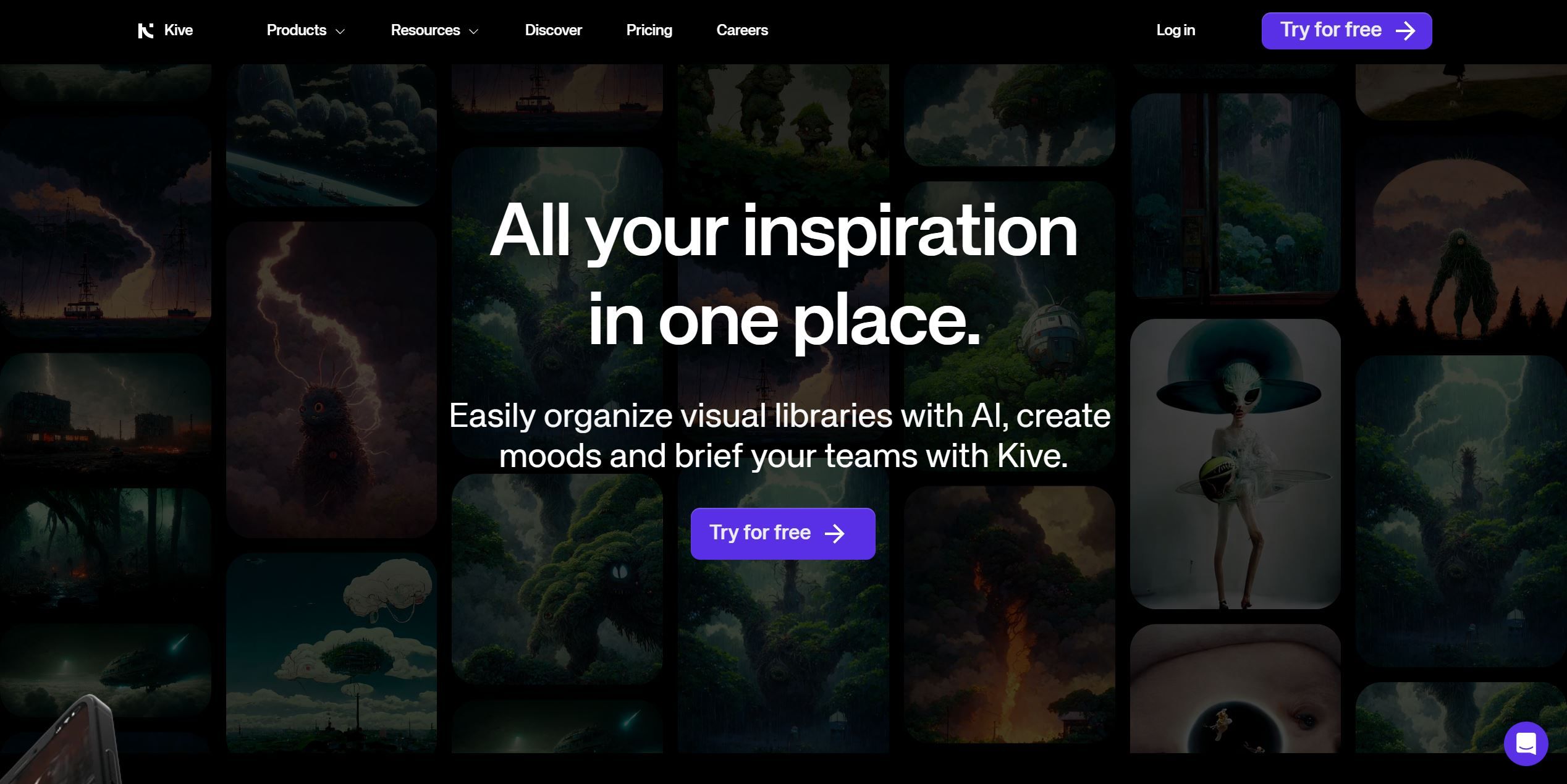
Task: Click the chevron next to Products
Action: (x=340, y=31)
